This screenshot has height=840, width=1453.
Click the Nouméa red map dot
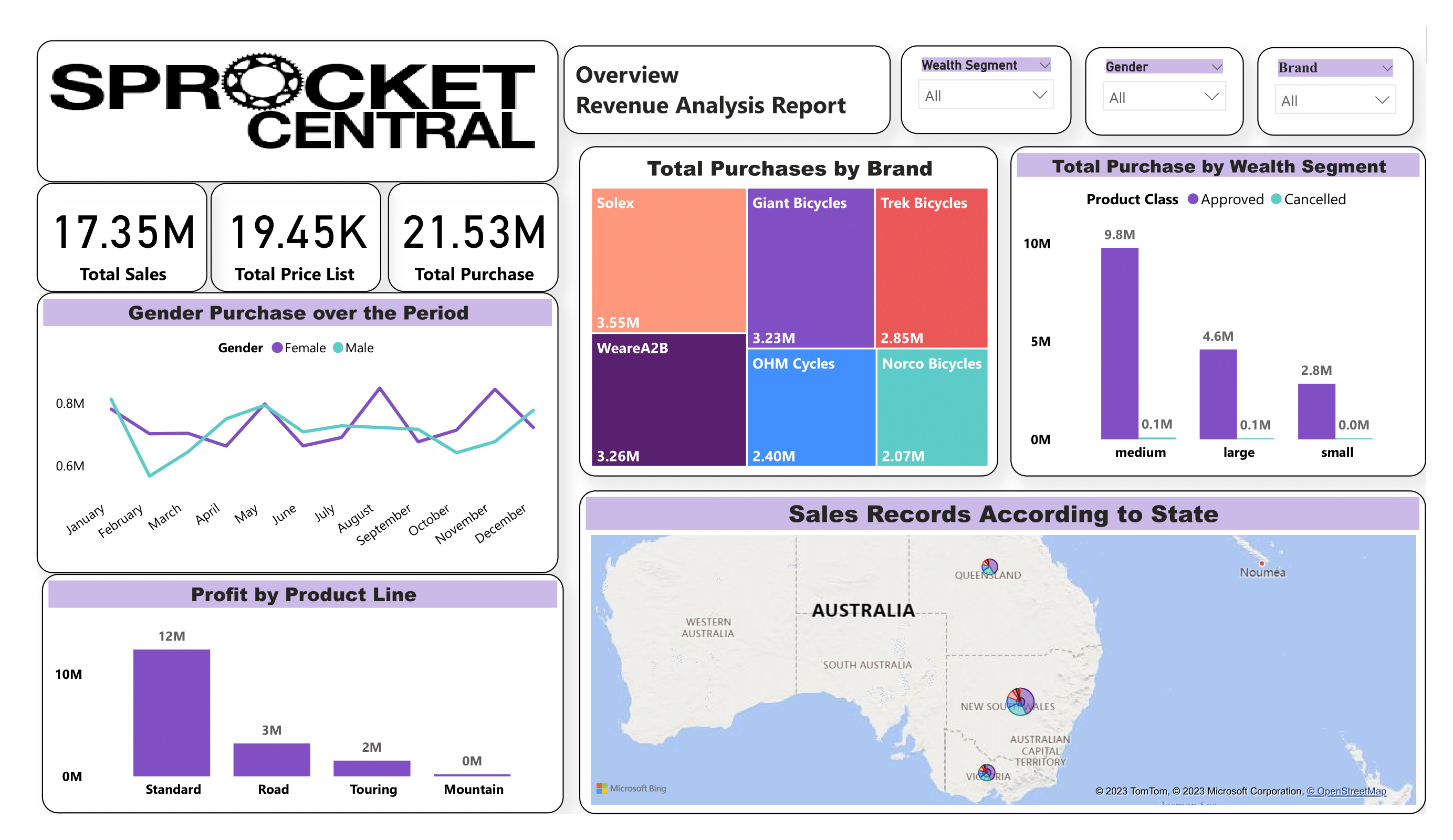click(x=1261, y=563)
